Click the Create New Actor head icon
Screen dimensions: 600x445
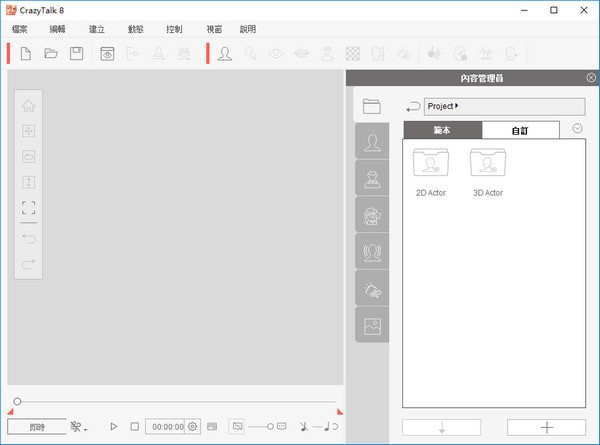pos(225,54)
